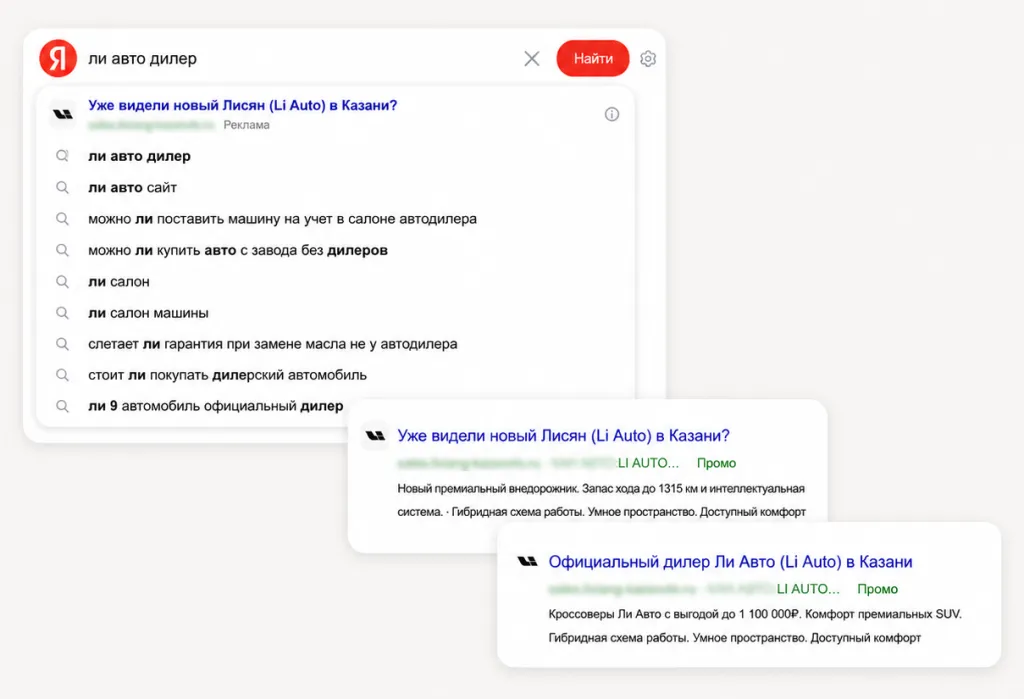Clear the search query with X icon

tap(532, 59)
